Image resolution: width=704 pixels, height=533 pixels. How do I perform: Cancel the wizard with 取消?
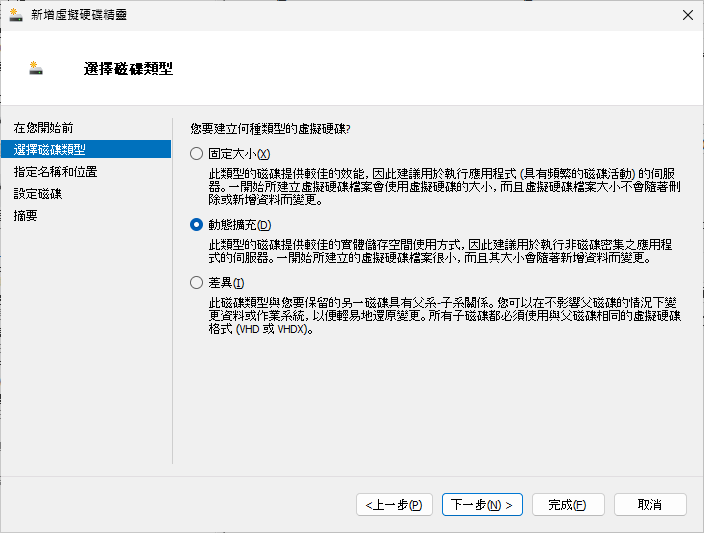pos(650,505)
